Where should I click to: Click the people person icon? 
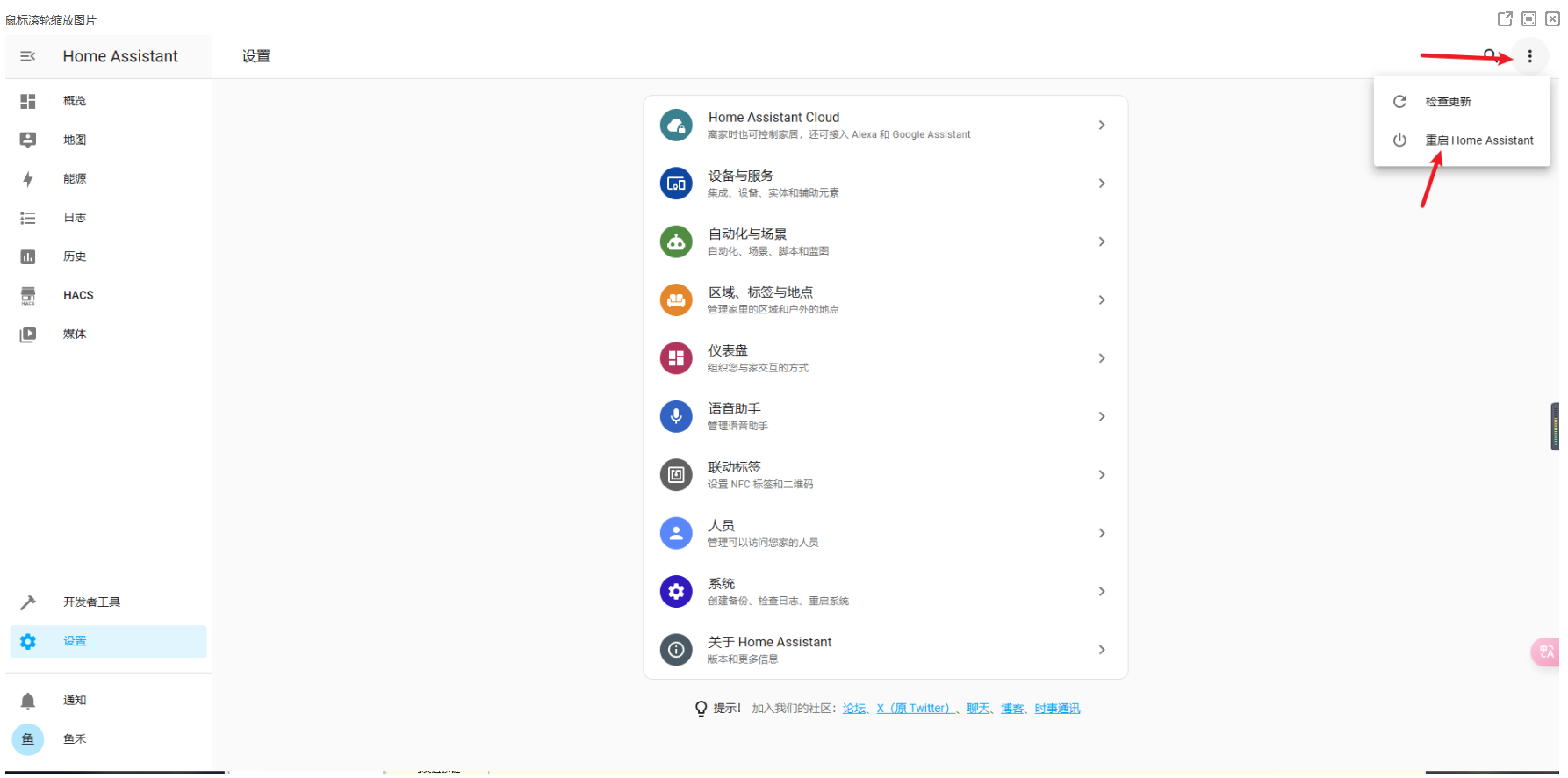click(676, 533)
